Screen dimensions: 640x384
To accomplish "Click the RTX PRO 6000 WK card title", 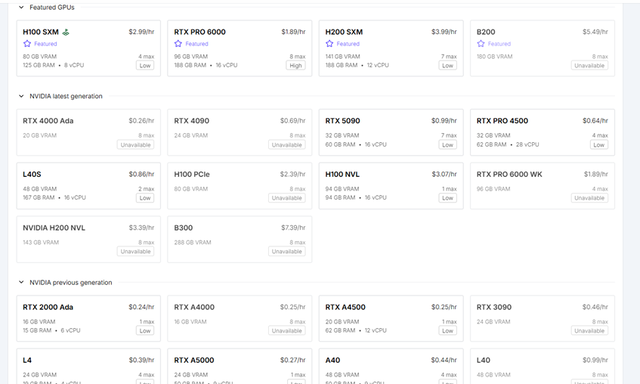I will coord(509,174).
